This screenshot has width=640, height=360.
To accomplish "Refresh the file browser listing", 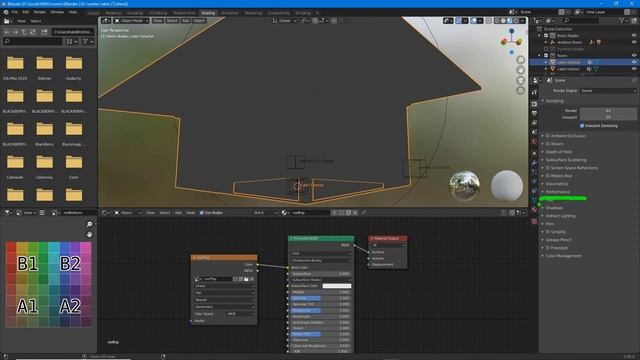I will pos(33,32).
